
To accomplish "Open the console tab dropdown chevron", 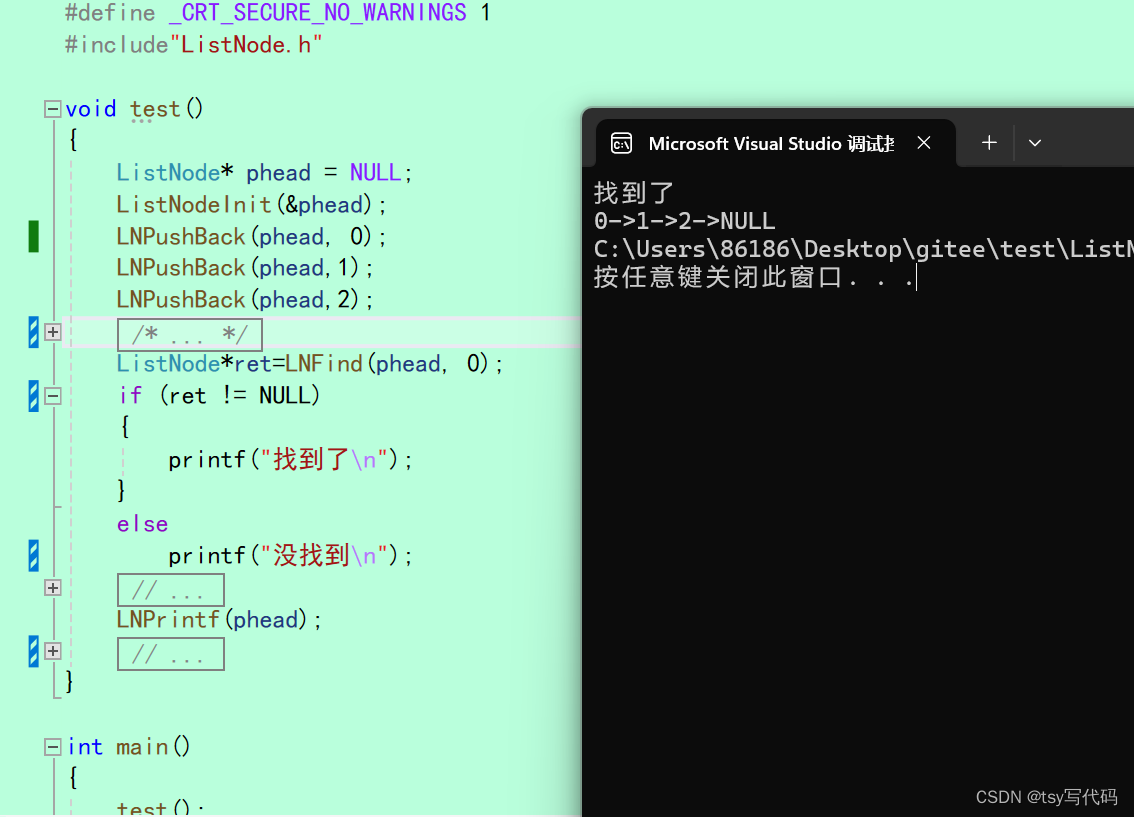I will [x=1035, y=143].
